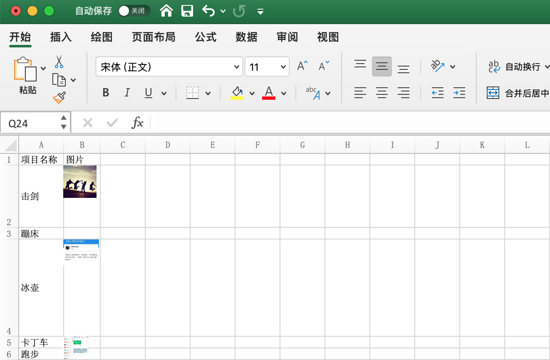Increase font size with larger A

(x=302, y=66)
